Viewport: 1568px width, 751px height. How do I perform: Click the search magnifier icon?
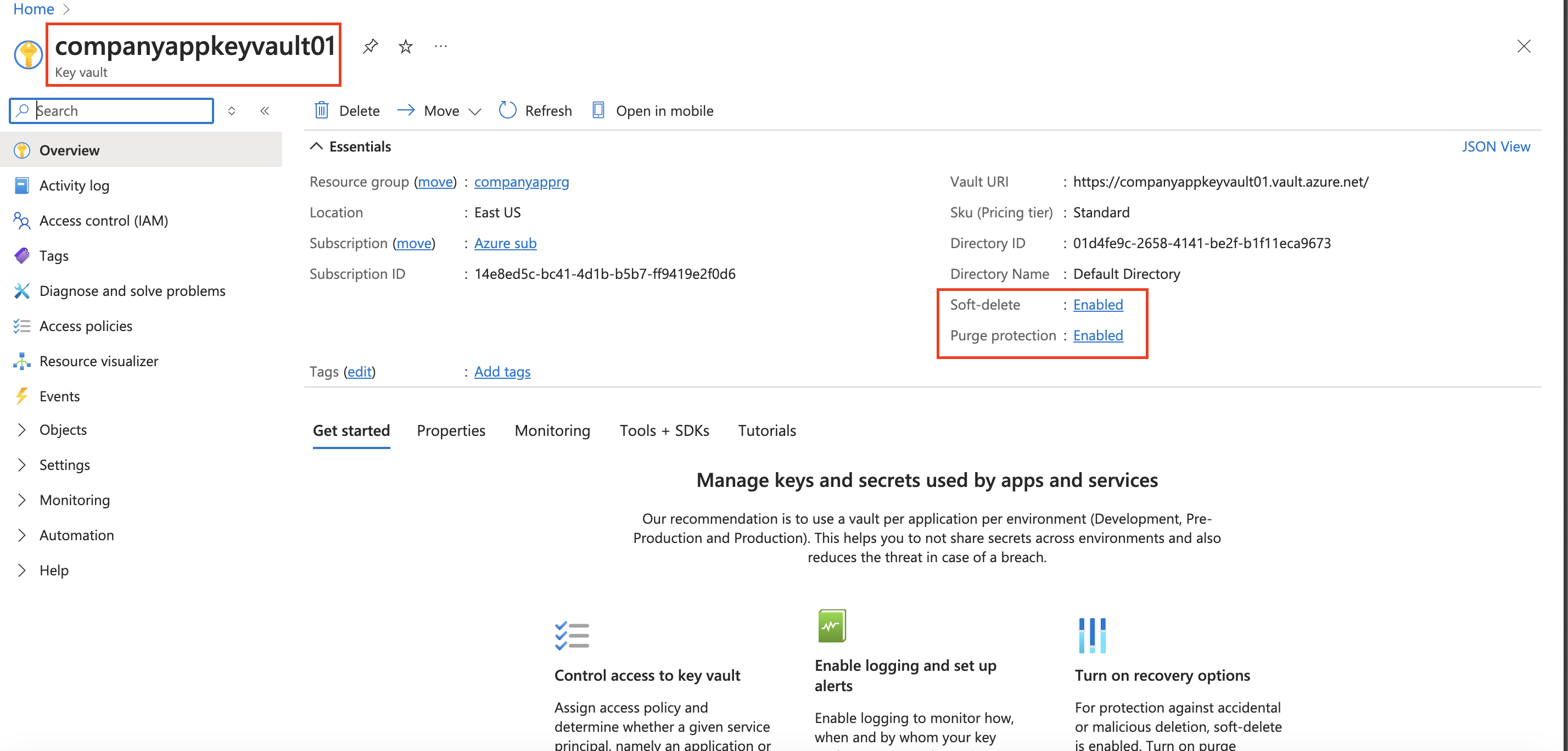[x=23, y=110]
